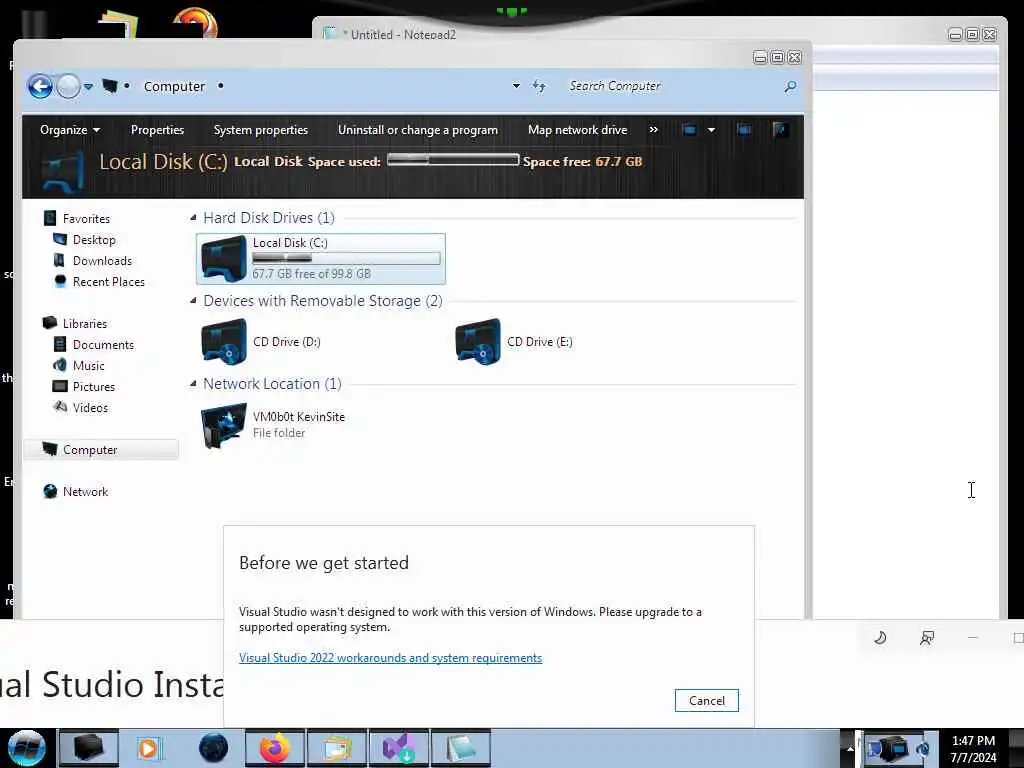1024x768 pixels.
Task: Click the Local Disk details pane icon
Action: pyautogui.click(x=62, y=172)
